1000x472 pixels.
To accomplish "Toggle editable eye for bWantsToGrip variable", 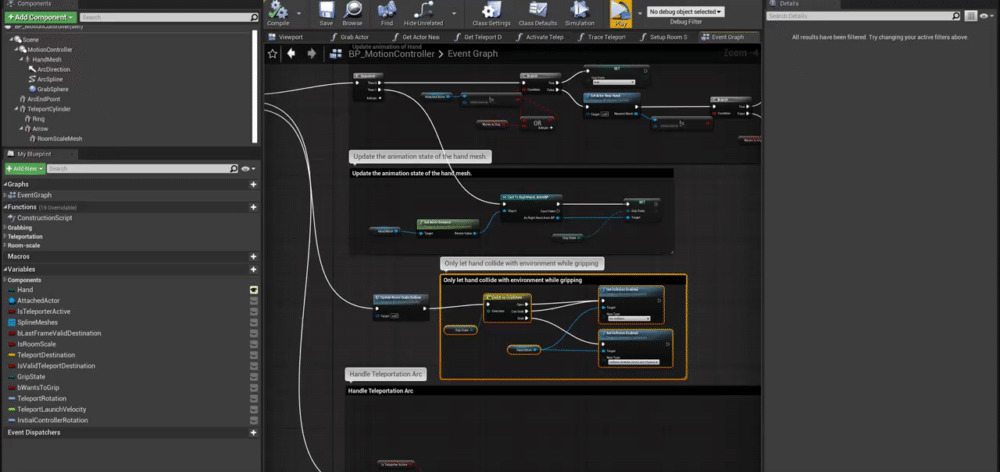I will coord(253,387).
